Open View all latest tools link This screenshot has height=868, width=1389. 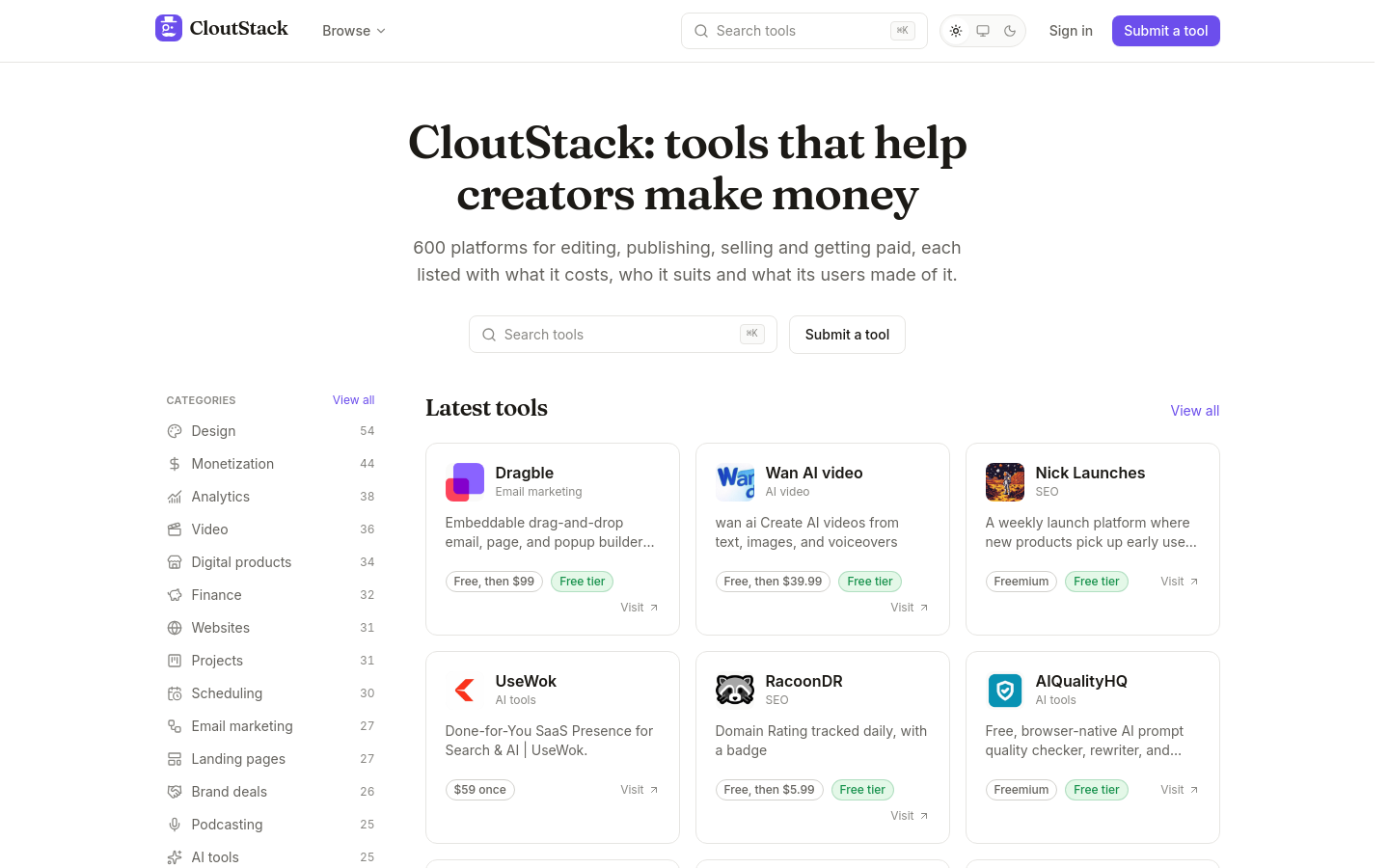point(1195,411)
